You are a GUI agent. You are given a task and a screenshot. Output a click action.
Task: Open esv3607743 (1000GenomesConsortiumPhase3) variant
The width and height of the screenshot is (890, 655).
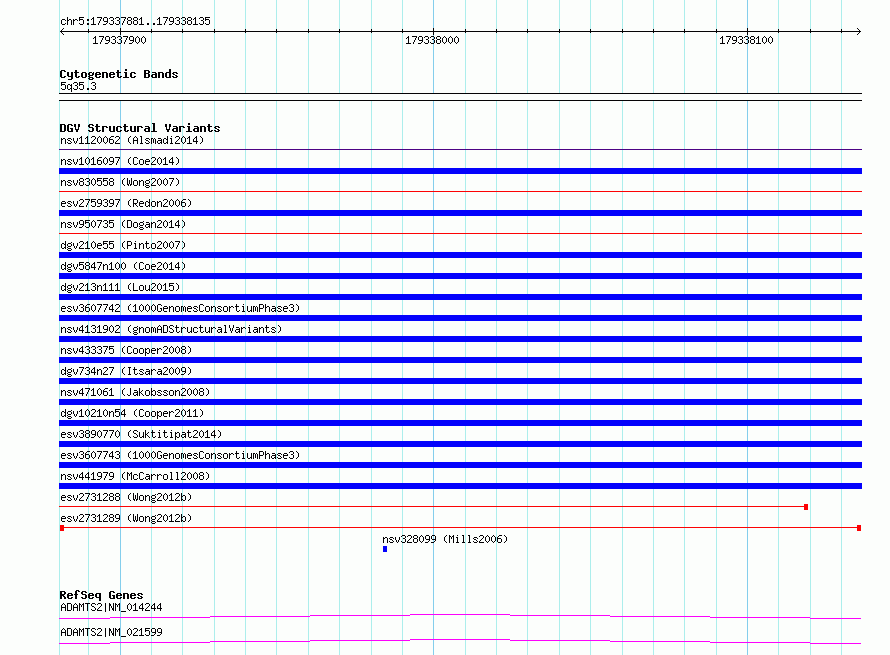(x=180, y=455)
